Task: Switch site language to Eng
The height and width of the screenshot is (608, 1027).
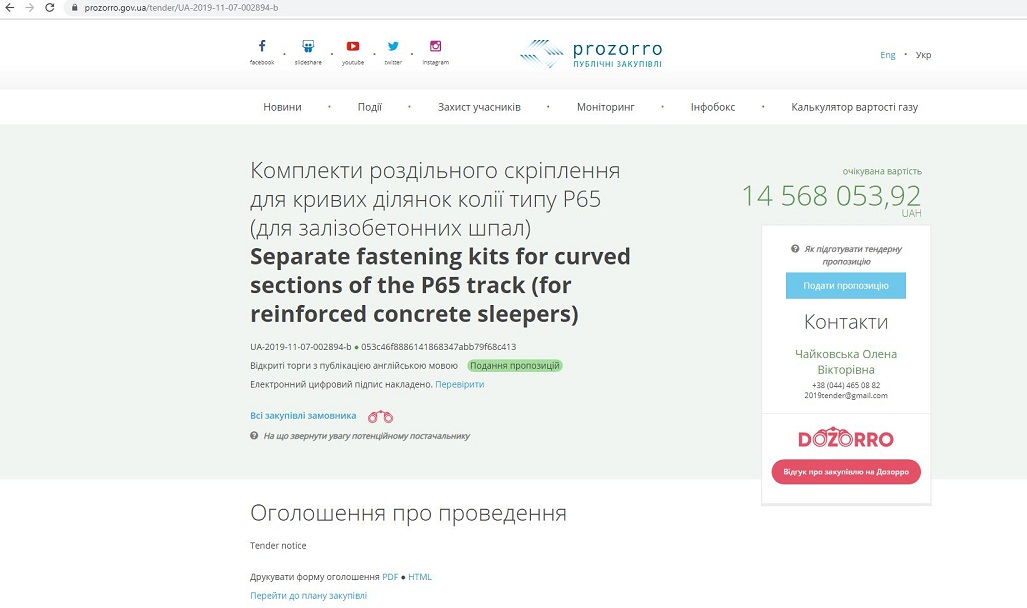Action: click(887, 55)
